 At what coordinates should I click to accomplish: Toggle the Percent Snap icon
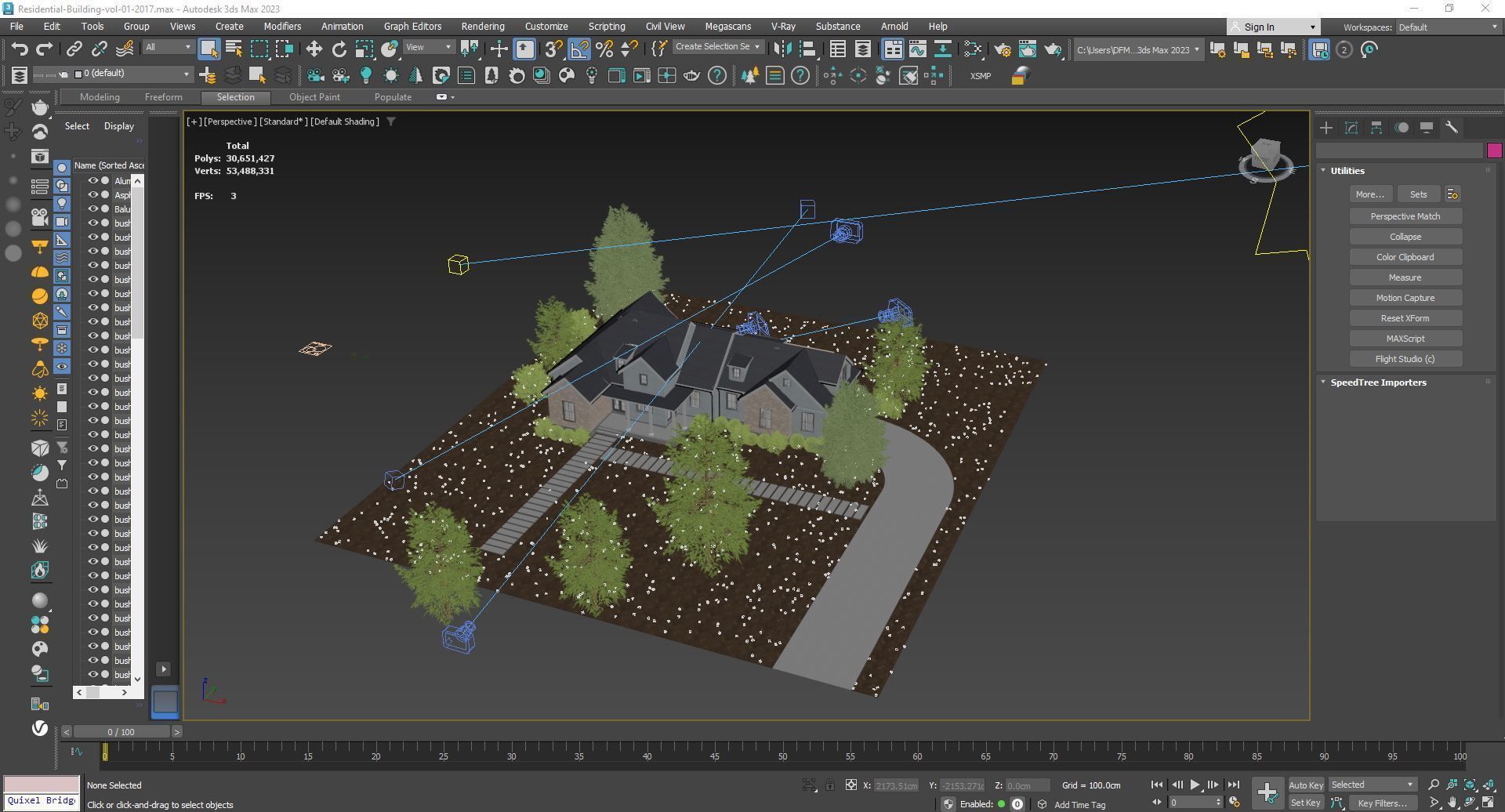point(604,49)
